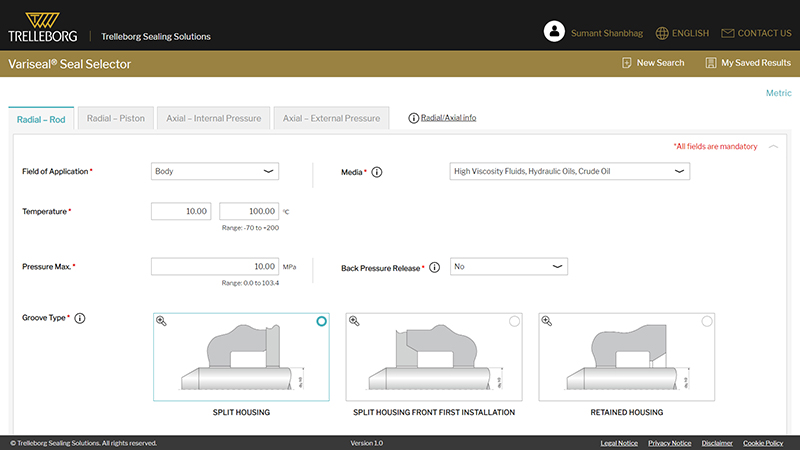The height and width of the screenshot is (450, 800).
Task: Select the Split Housing radio button
Action: pyautogui.click(x=321, y=321)
